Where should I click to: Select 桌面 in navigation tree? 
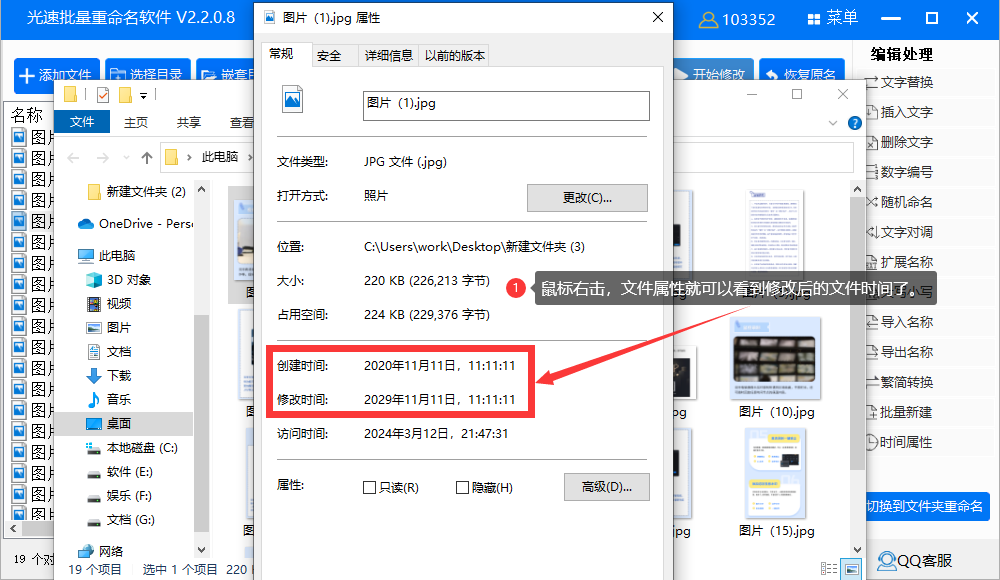(x=123, y=423)
